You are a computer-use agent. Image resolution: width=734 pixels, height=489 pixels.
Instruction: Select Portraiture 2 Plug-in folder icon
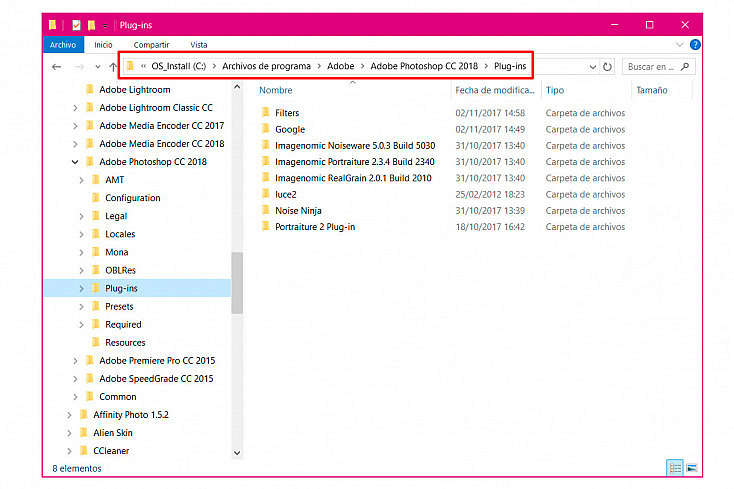tap(266, 226)
